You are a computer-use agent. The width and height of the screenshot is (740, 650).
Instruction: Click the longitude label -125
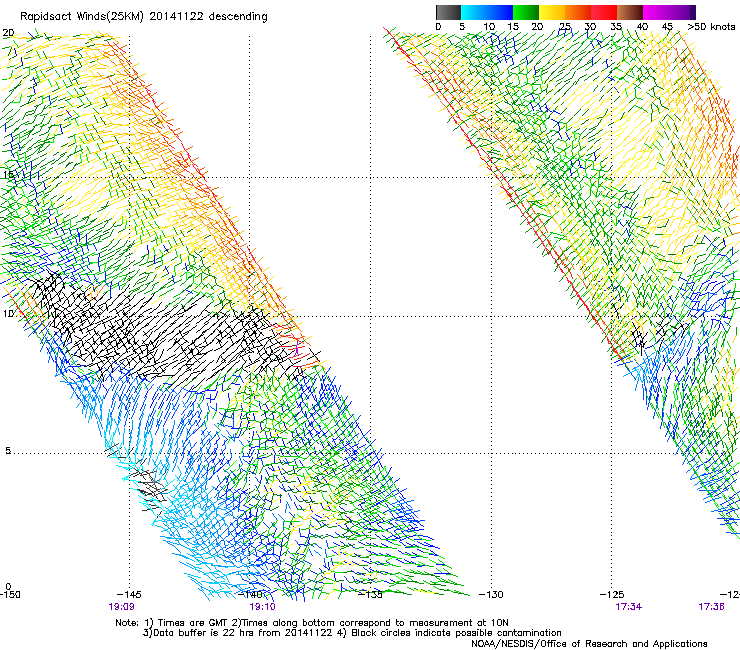tap(612, 594)
